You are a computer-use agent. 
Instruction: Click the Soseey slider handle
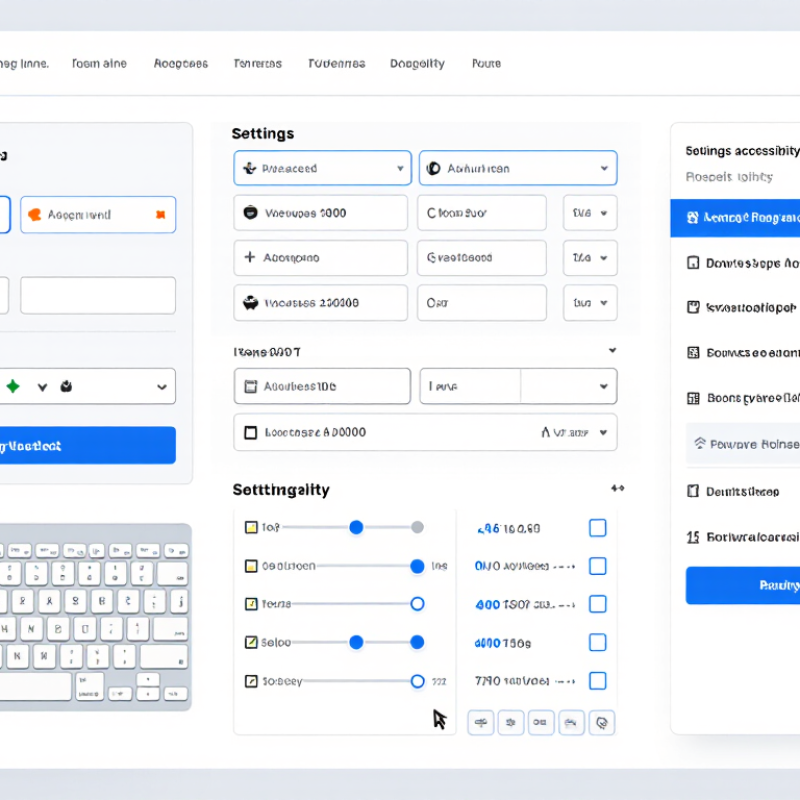click(417, 681)
